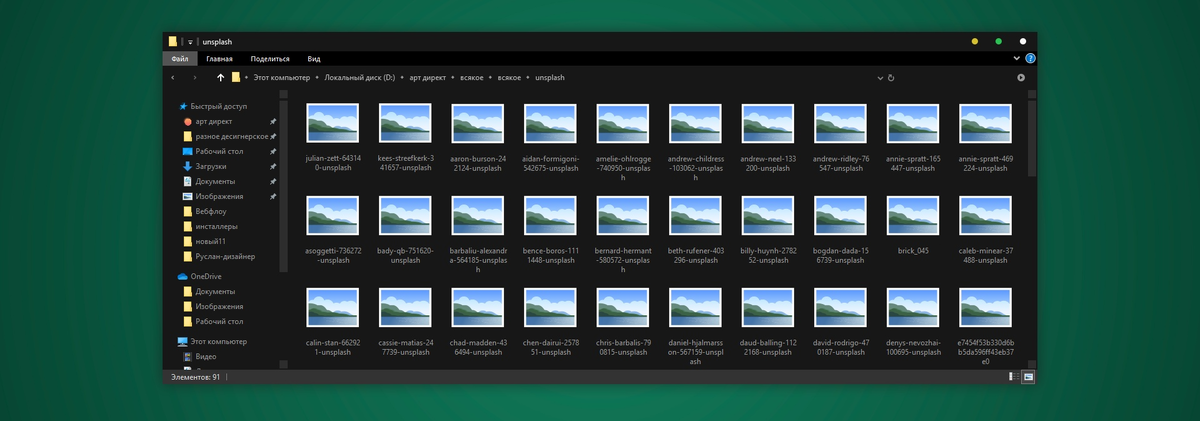Jump to Локальный диск (D:) in breadcrumb

click(x=360, y=77)
